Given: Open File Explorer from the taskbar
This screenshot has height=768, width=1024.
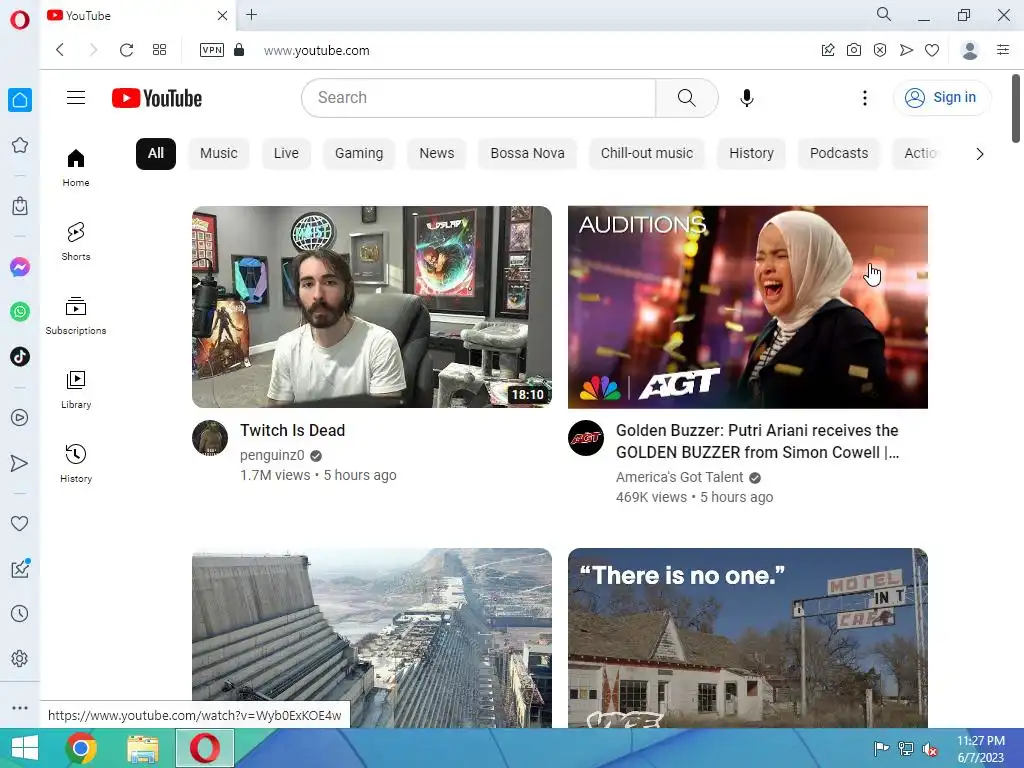Looking at the screenshot, I should pos(142,748).
